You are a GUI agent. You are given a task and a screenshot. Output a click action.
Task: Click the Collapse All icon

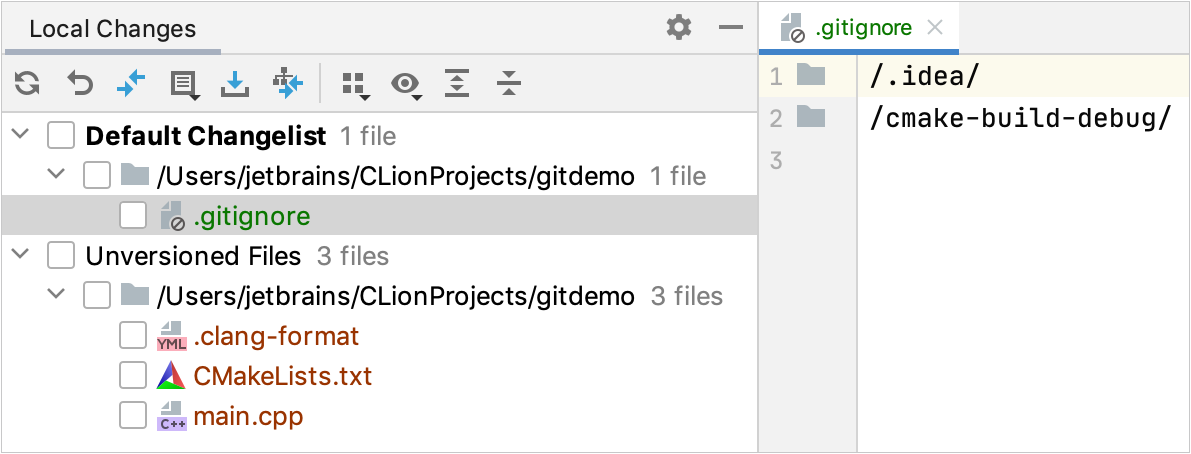509,85
